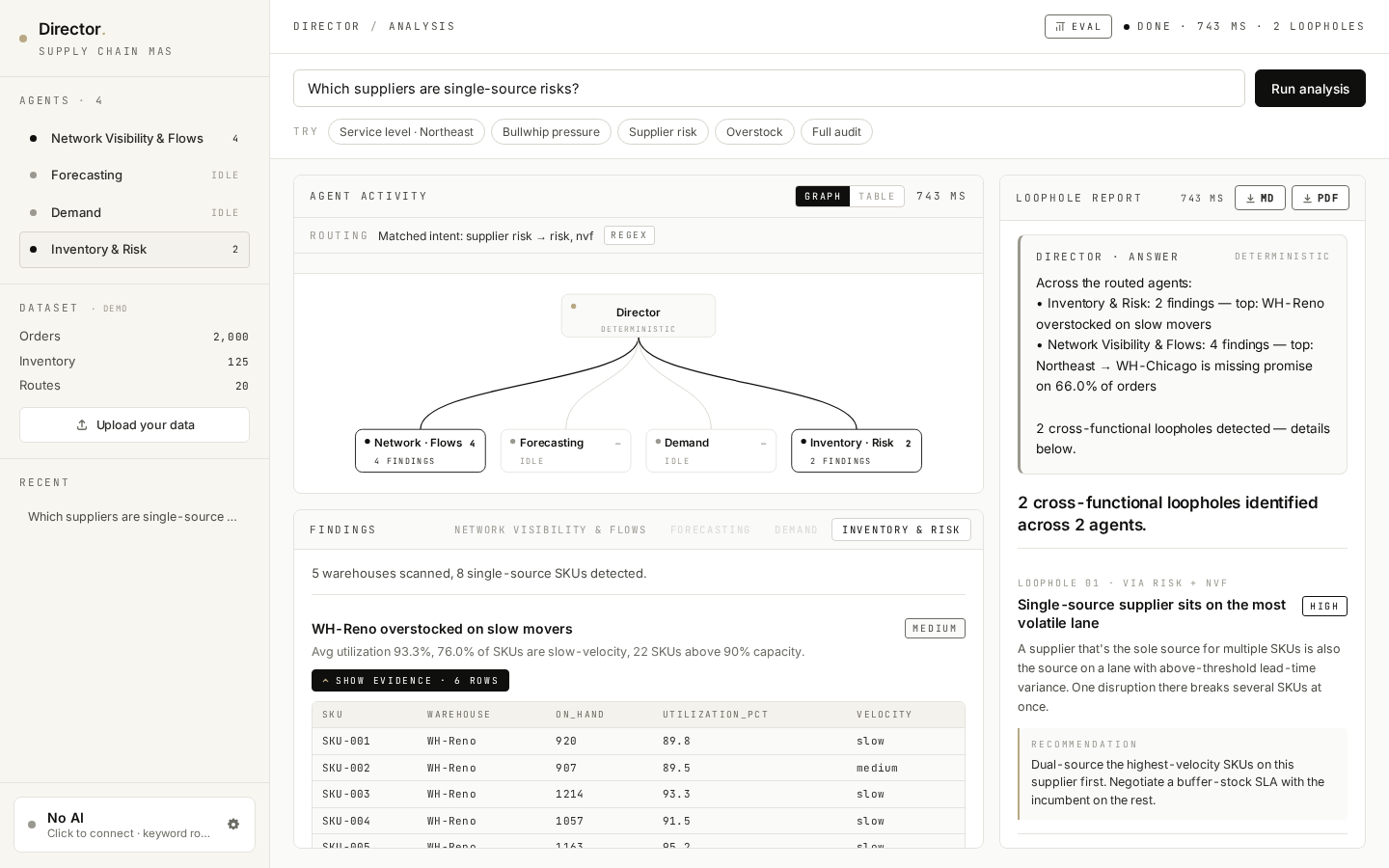This screenshot has width=1389, height=868.
Task: Click medium velocity value for SKU-002
Action: (x=877, y=769)
